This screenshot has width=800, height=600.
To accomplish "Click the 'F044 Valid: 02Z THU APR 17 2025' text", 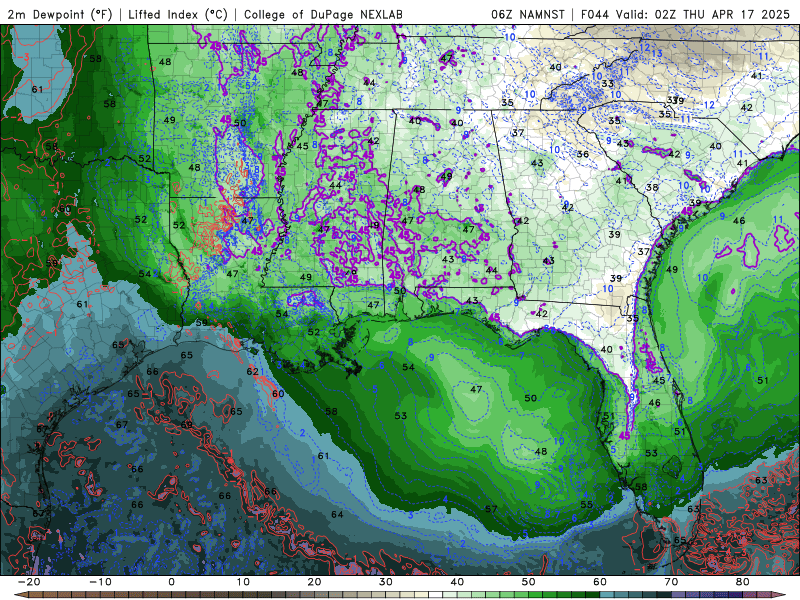I will 685,14.
